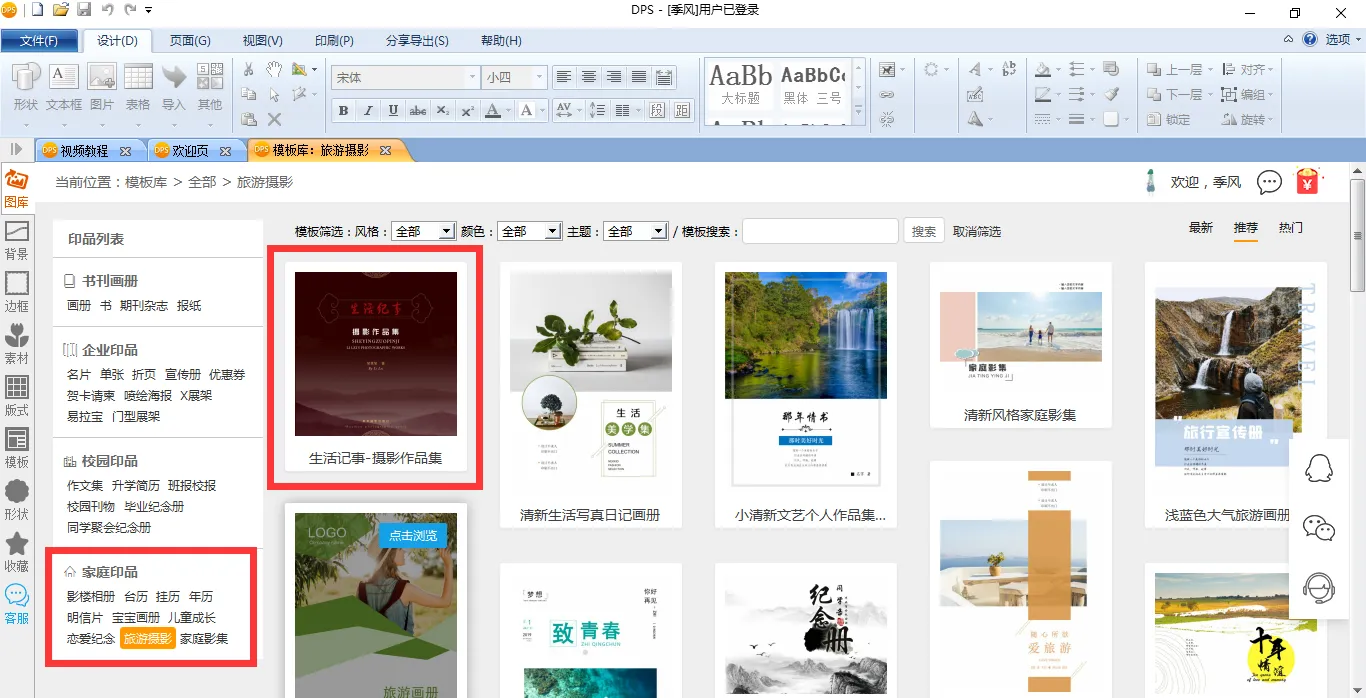1366x698 pixels.
Task: Switch to the 页面(G) ribbon tab
Action: click(189, 41)
